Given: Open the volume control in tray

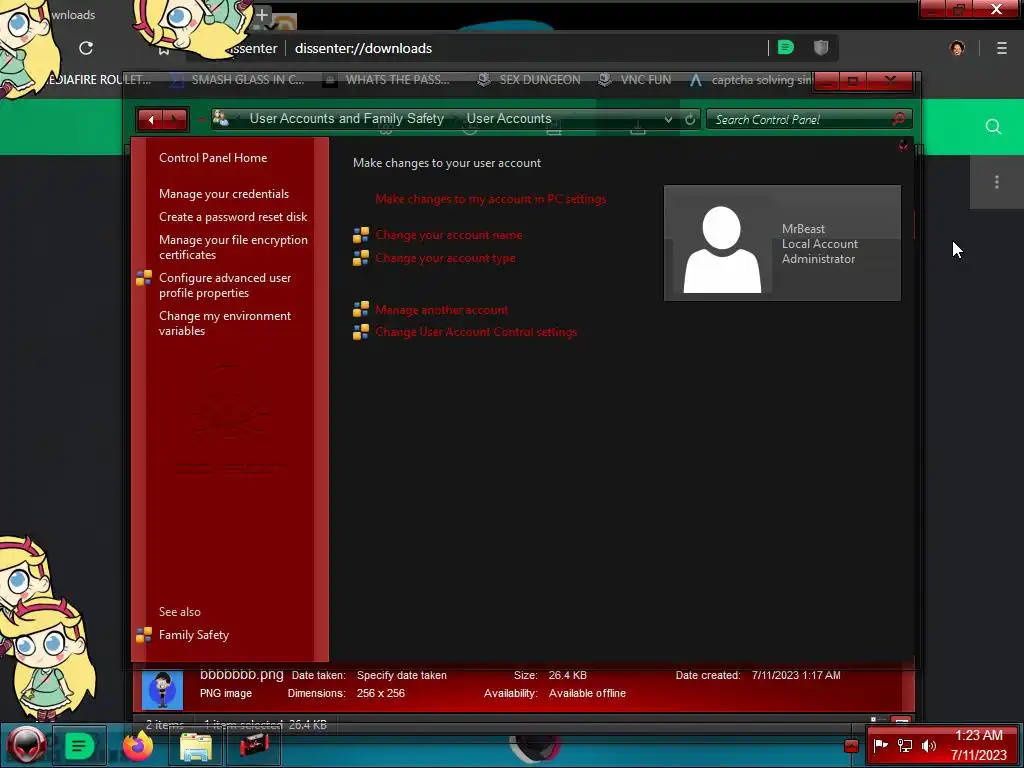Looking at the screenshot, I should click(x=929, y=745).
